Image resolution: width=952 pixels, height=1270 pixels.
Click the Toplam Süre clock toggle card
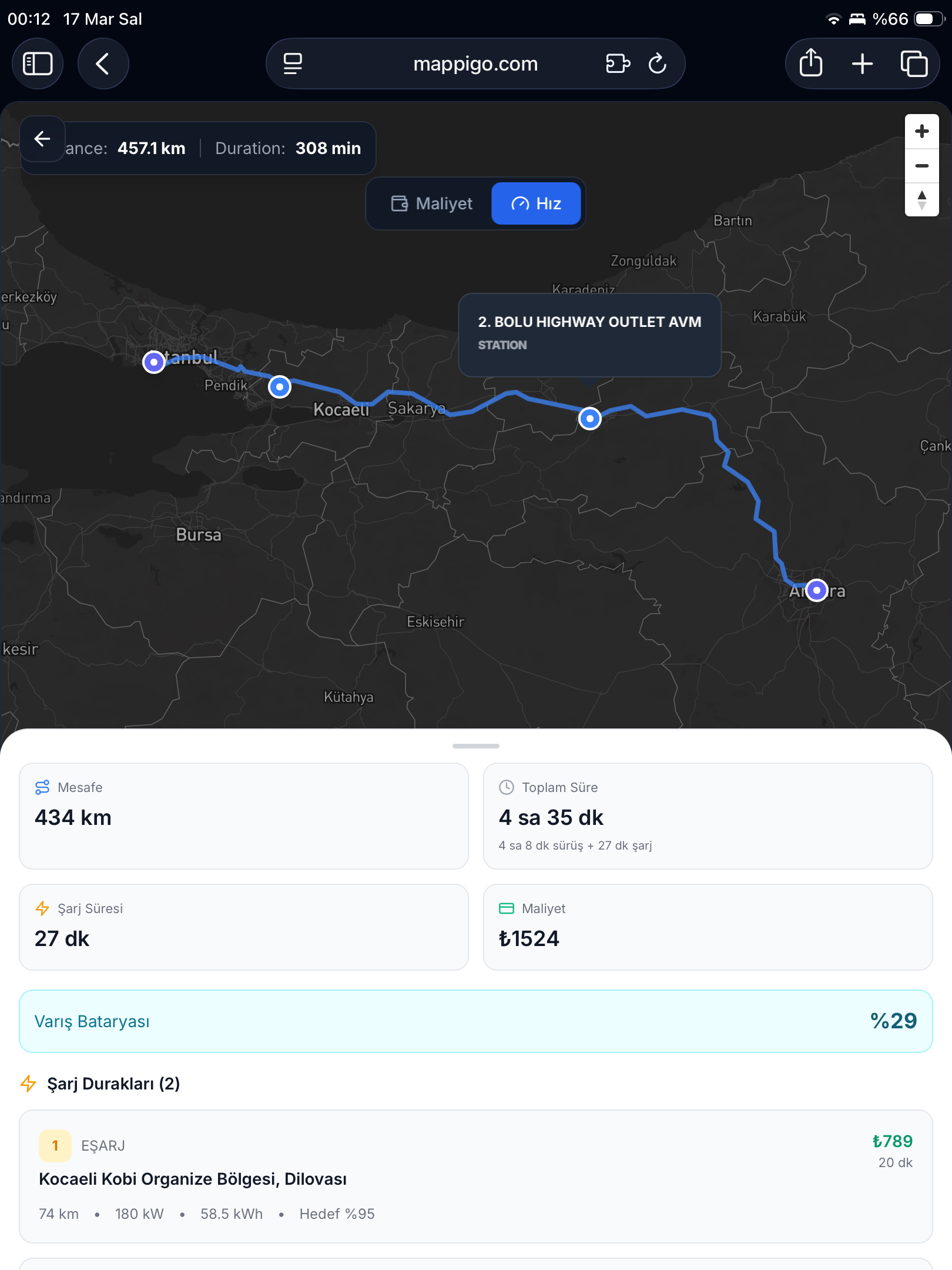tap(505, 787)
